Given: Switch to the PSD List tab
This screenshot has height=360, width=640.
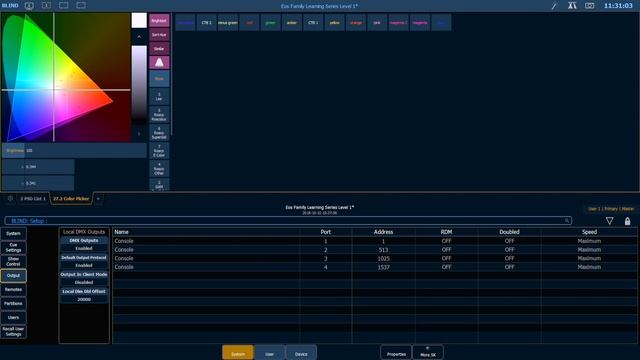Looking at the screenshot, I should (x=33, y=199).
